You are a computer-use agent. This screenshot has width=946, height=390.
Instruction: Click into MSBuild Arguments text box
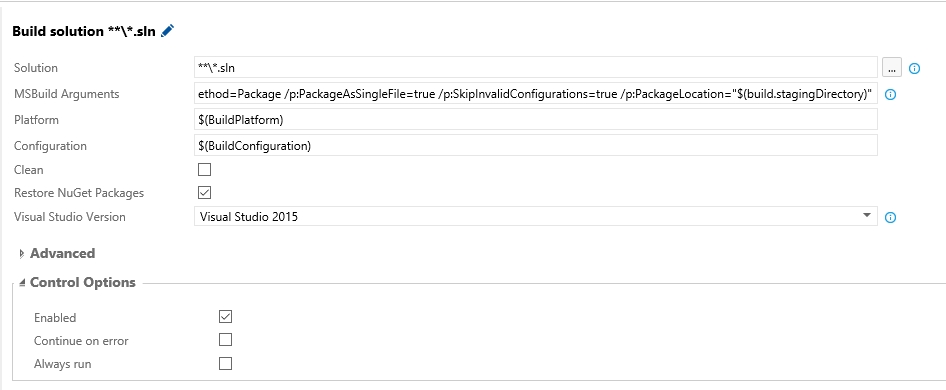(536, 94)
